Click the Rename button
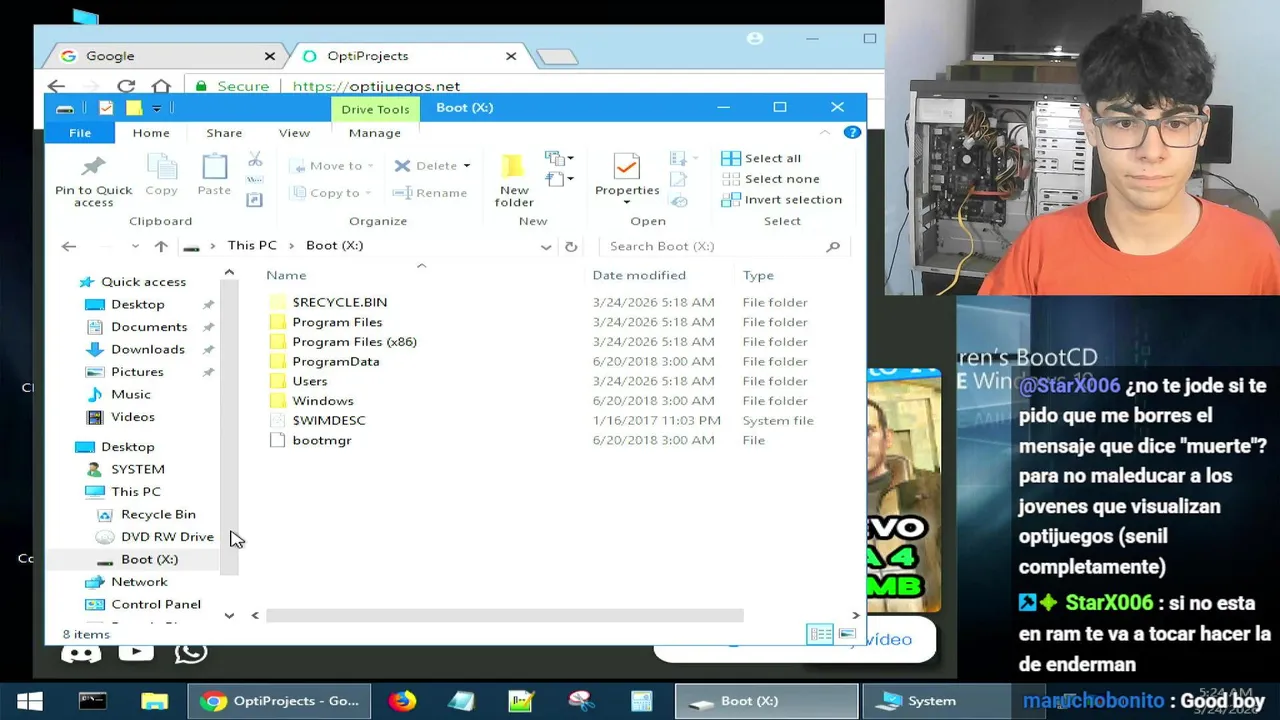The height and width of the screenshot is (720, 1280). 430,193
